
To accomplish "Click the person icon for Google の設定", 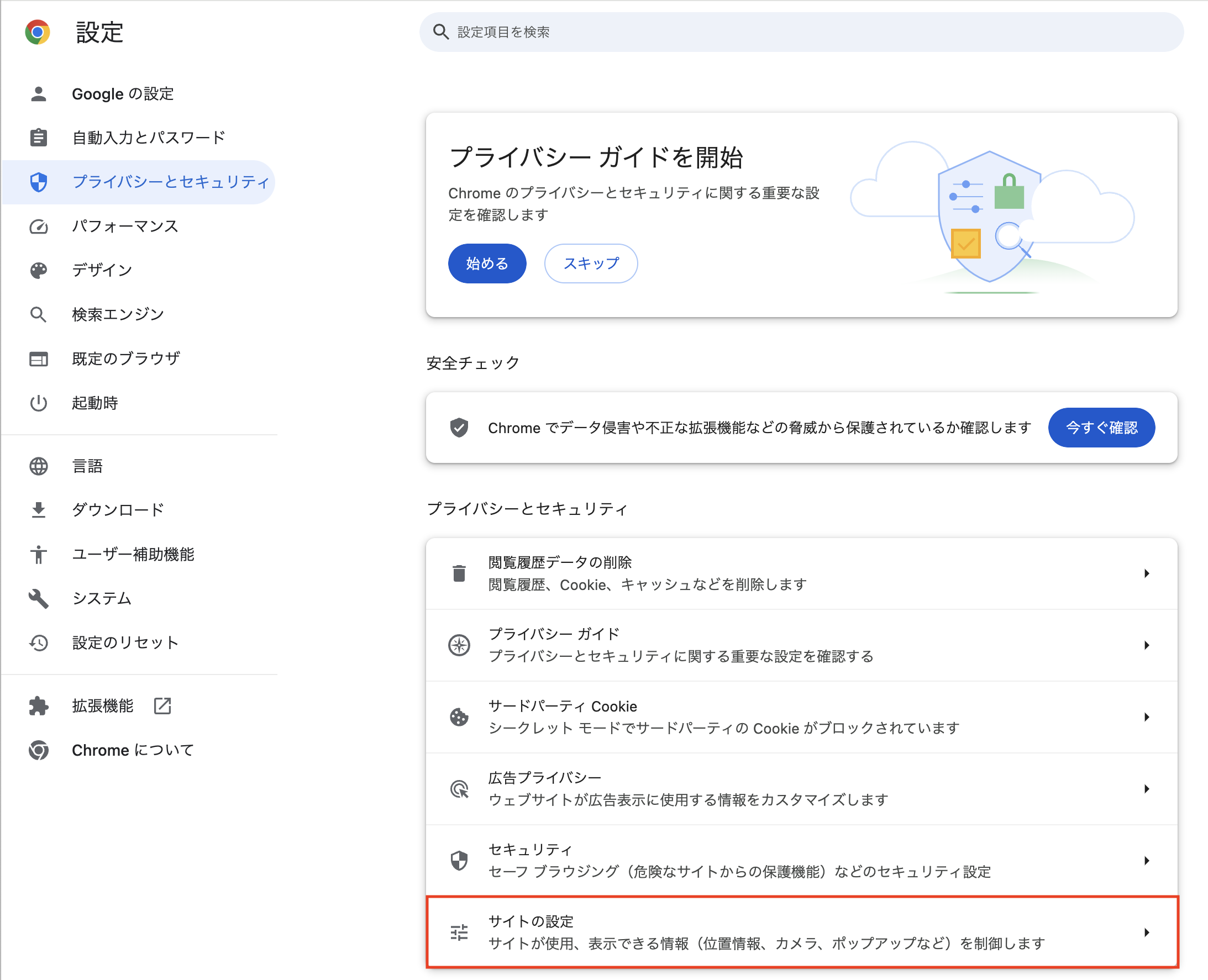I will [x=38, y=94].
